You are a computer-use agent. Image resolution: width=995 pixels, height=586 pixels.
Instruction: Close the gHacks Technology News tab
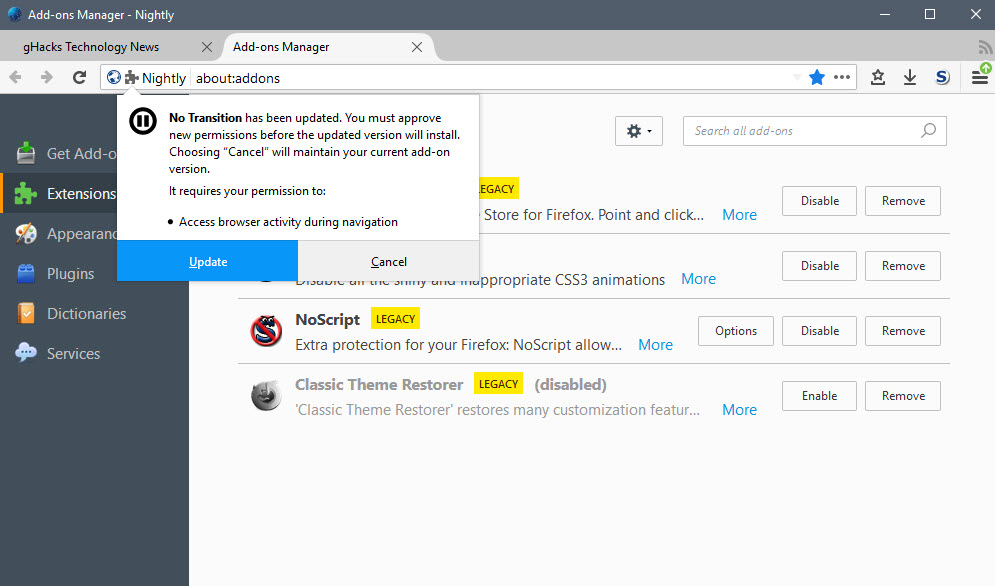point(207,47)
